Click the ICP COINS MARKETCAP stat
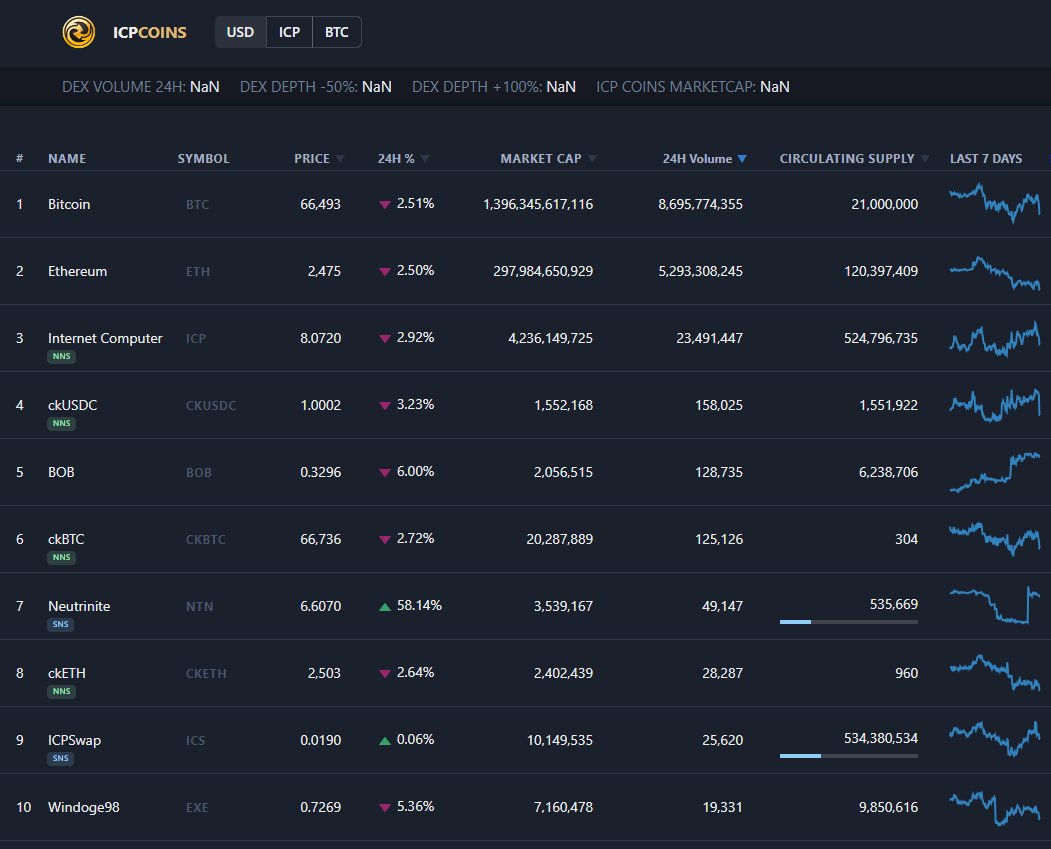The width and height of the screenshot is (1051, 849). [693, 87]
